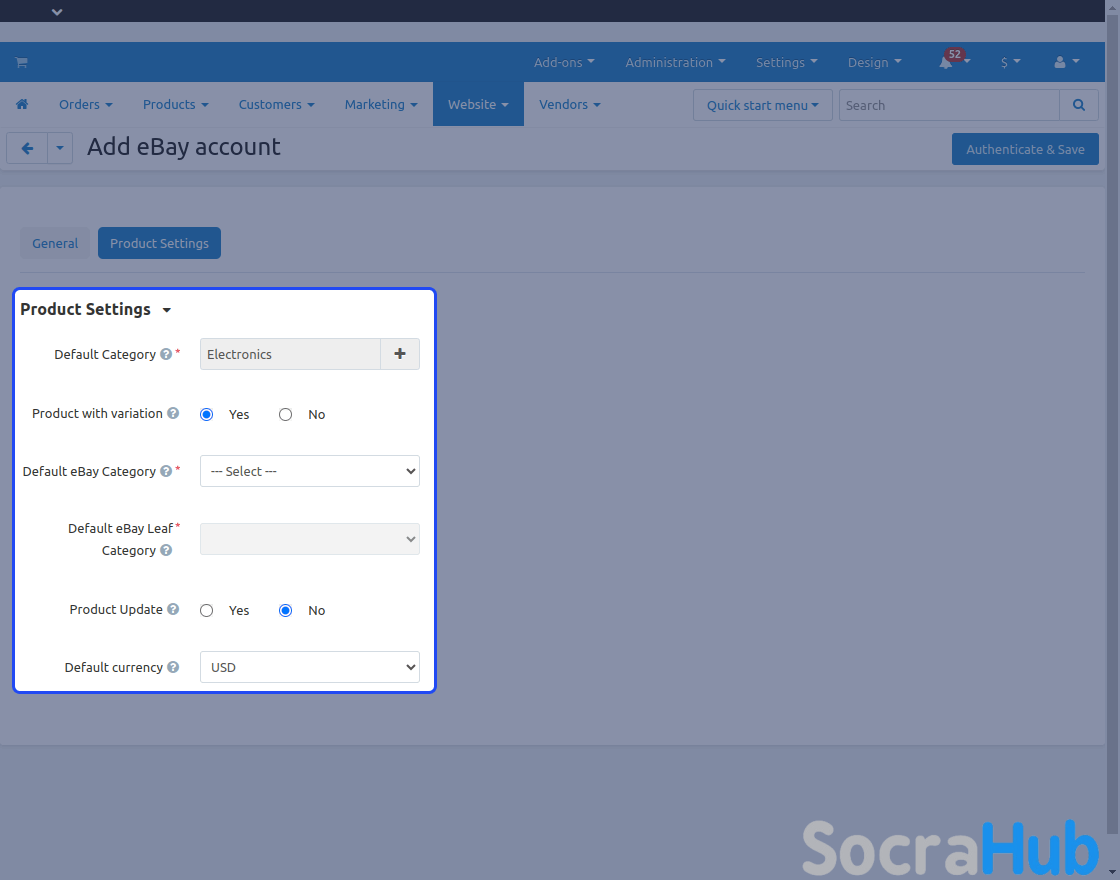Open the Marketing menu

pyautogui.click(x=381, y=104)
